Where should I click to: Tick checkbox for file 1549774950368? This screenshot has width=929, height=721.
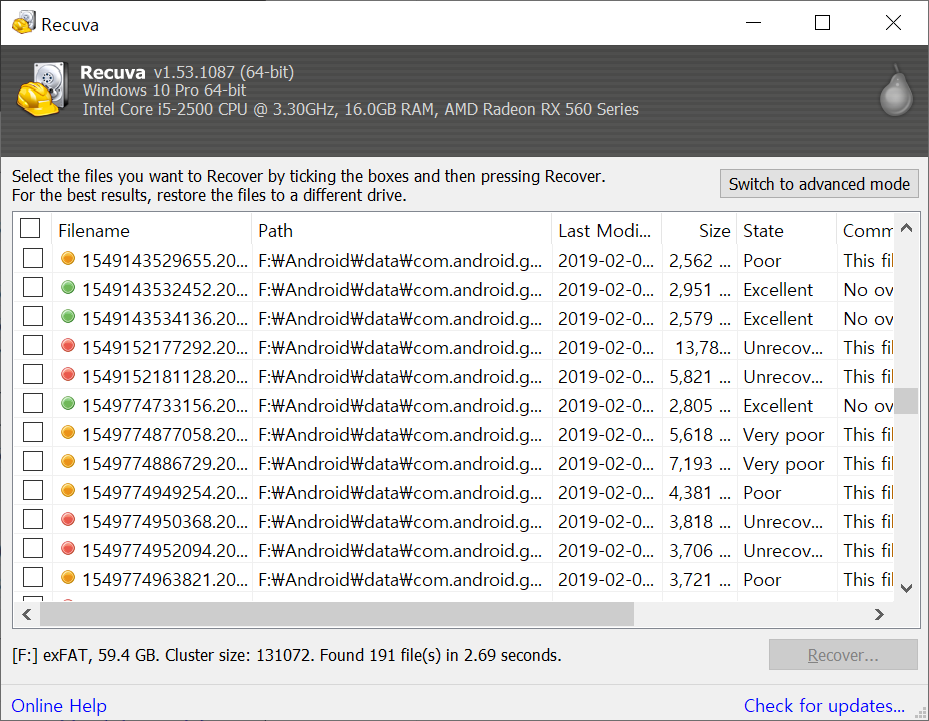pos(33,519)
